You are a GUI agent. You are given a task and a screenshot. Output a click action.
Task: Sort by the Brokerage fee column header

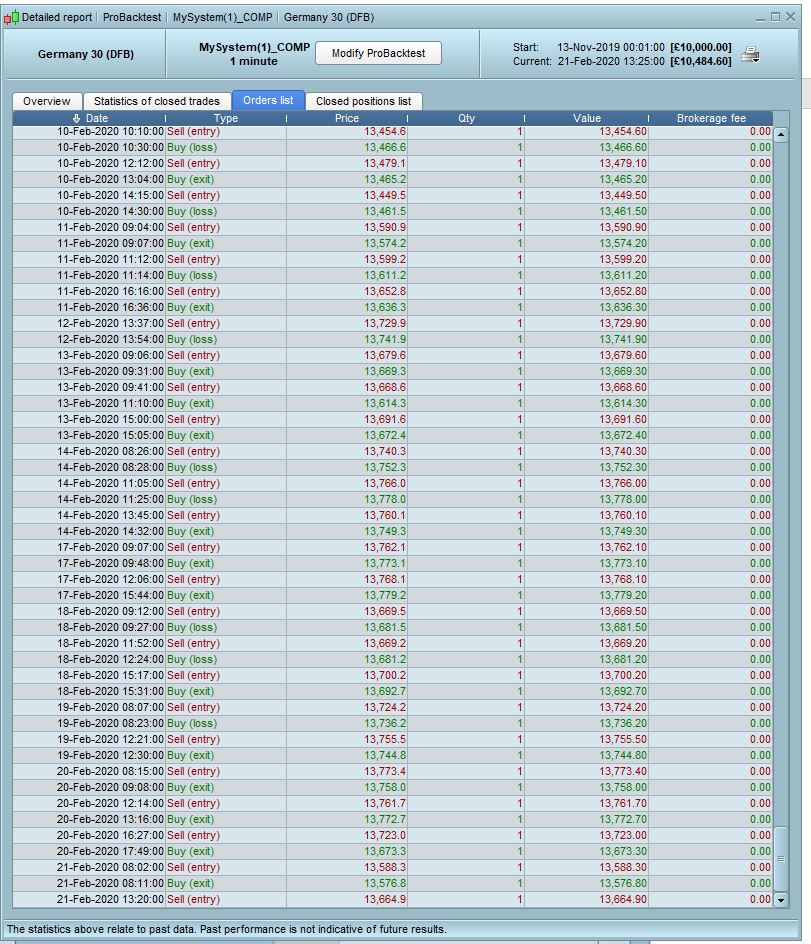coord(711,118)
